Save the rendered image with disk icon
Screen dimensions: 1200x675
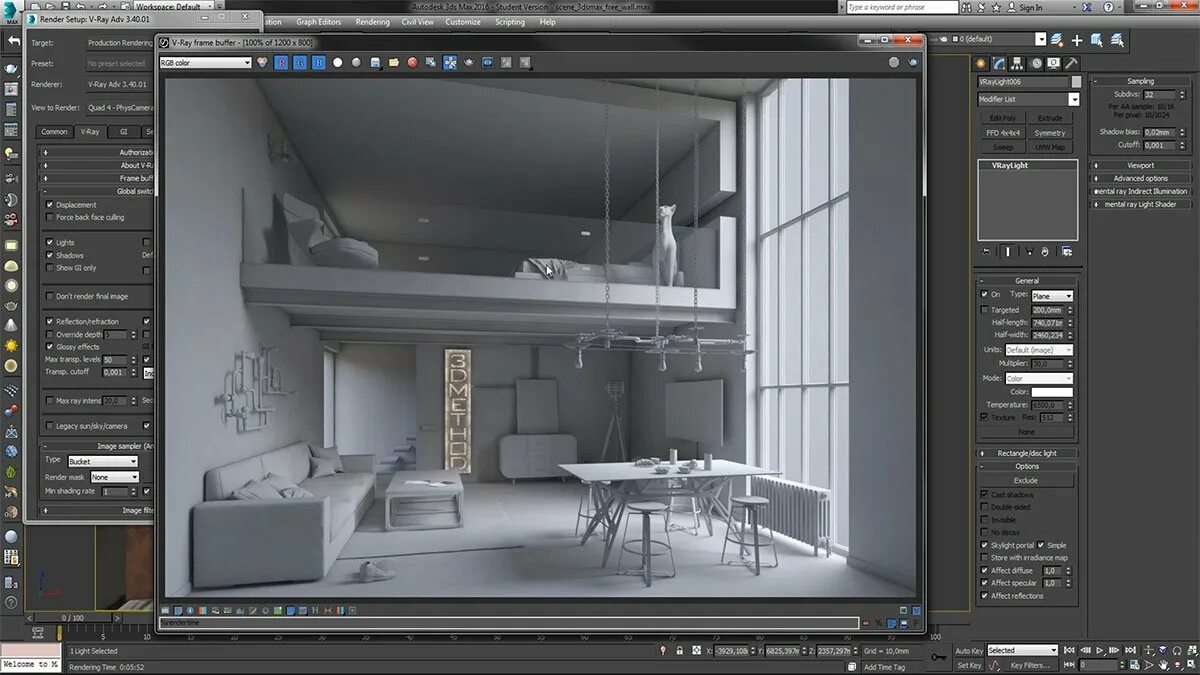pyautogui.click(x=375, y=62)
